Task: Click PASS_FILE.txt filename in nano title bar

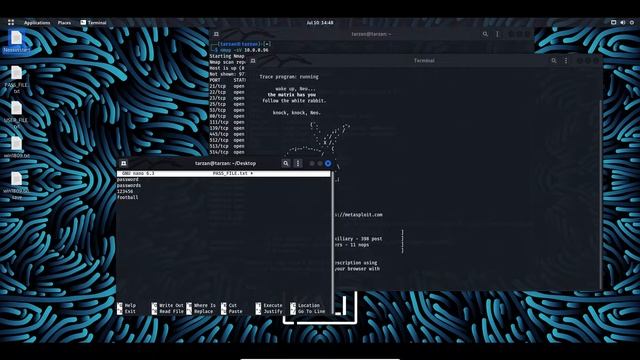Action: [x=230, y=173]
